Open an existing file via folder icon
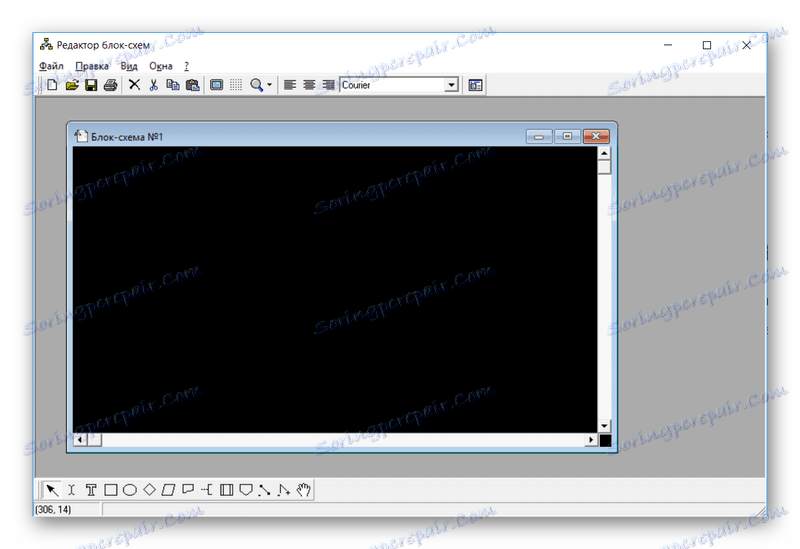This screenshot has width=800, height=549. coord(72,85)
